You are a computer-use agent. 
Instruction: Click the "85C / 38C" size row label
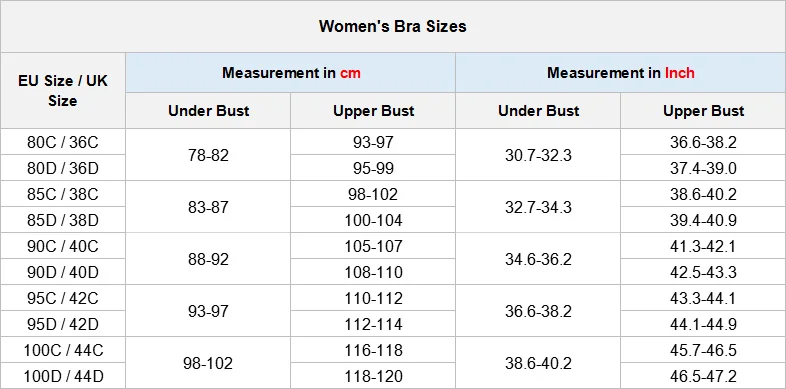[63, 194]
